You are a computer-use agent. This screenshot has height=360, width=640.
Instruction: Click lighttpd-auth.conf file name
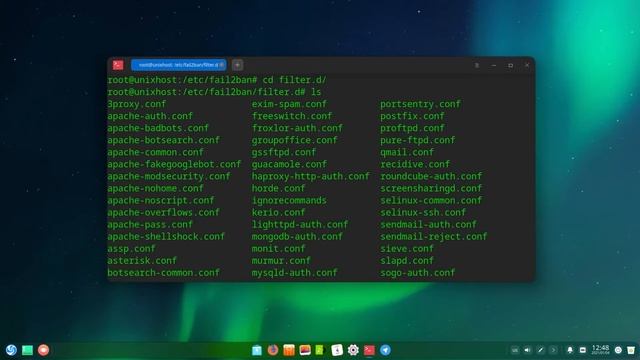click(x=300, y=224)
